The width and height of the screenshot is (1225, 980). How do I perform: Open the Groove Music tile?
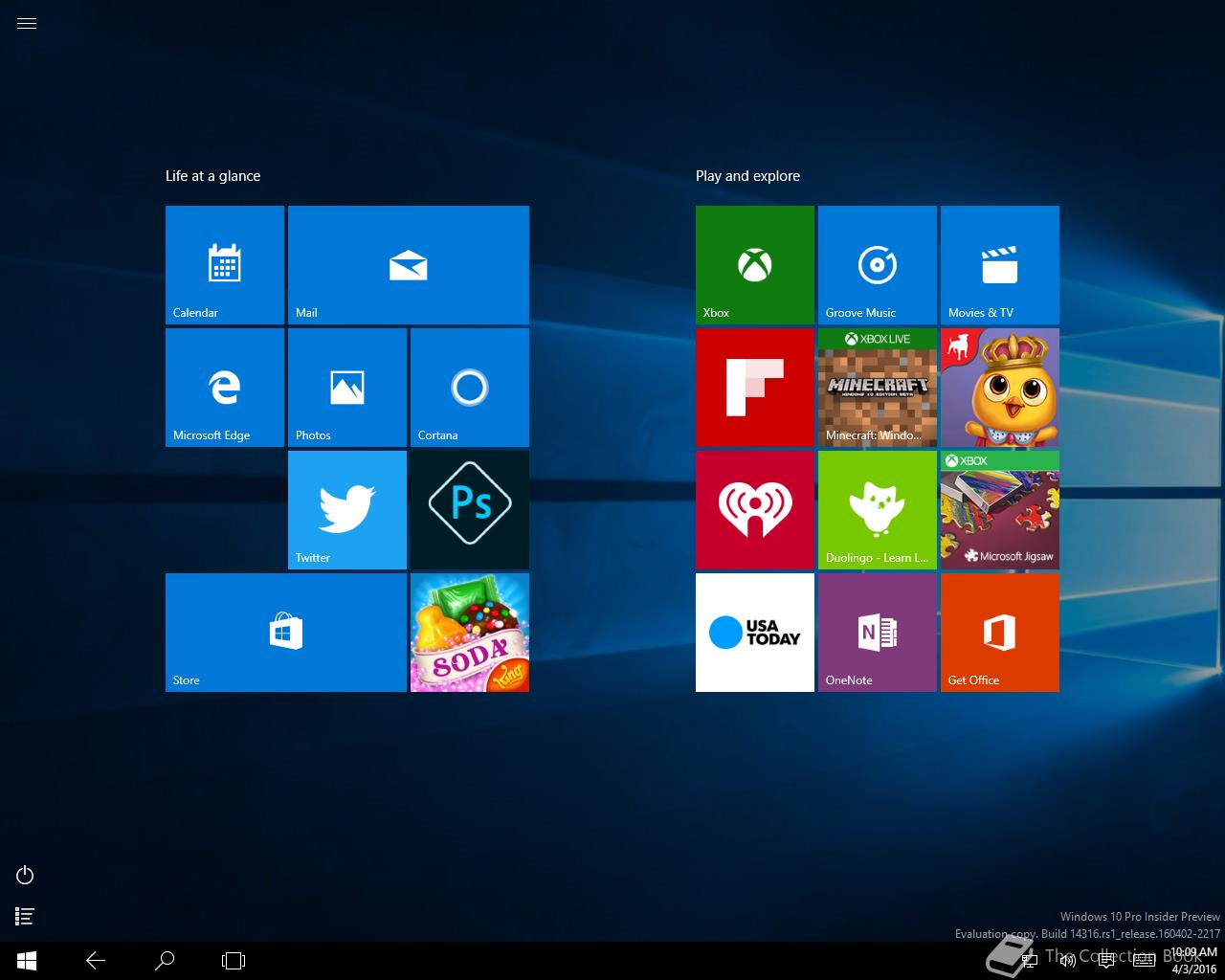point(878,265)
